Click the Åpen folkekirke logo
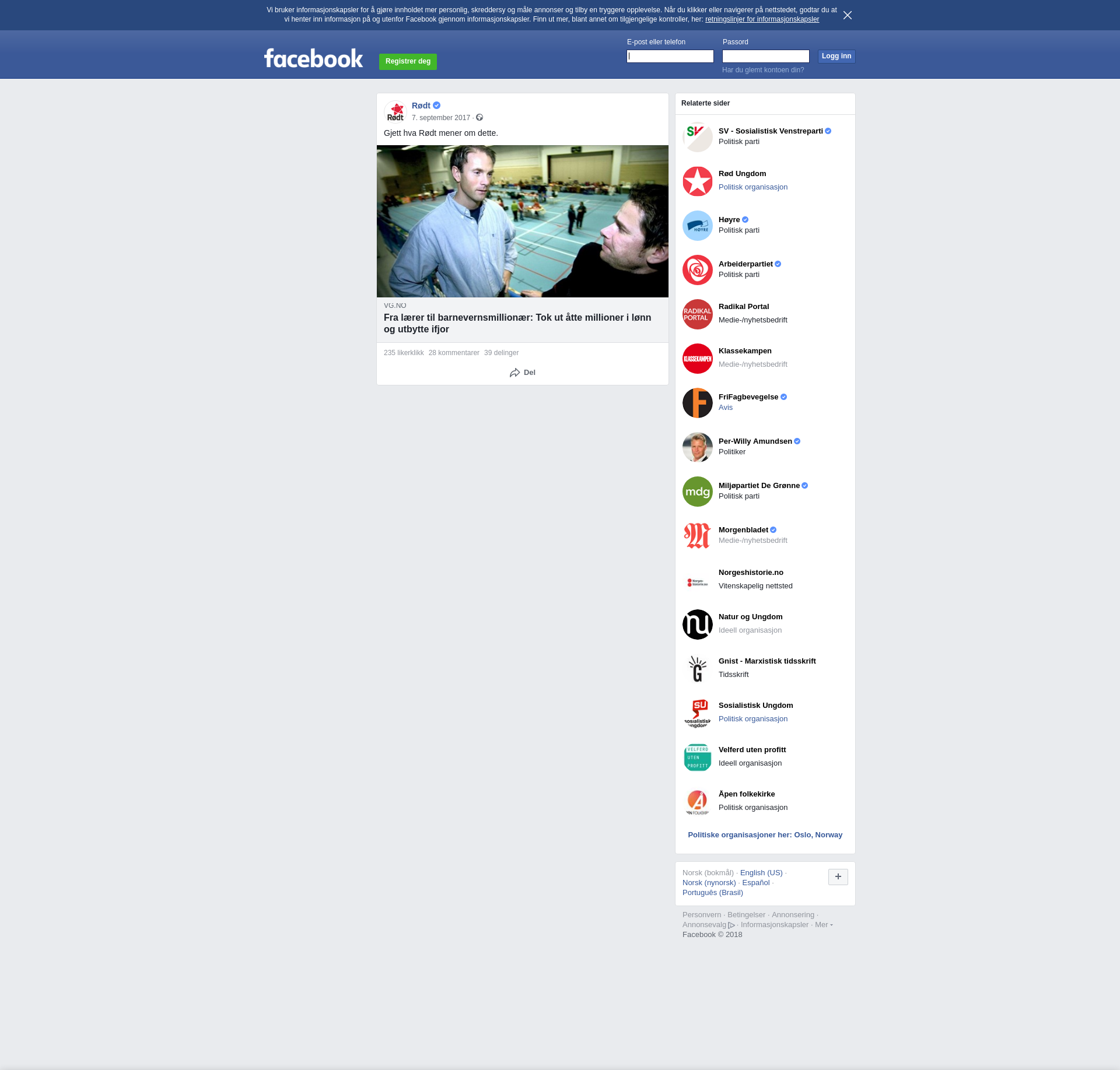This screenshot has width=1120, height=1070. tap(698, 802)
